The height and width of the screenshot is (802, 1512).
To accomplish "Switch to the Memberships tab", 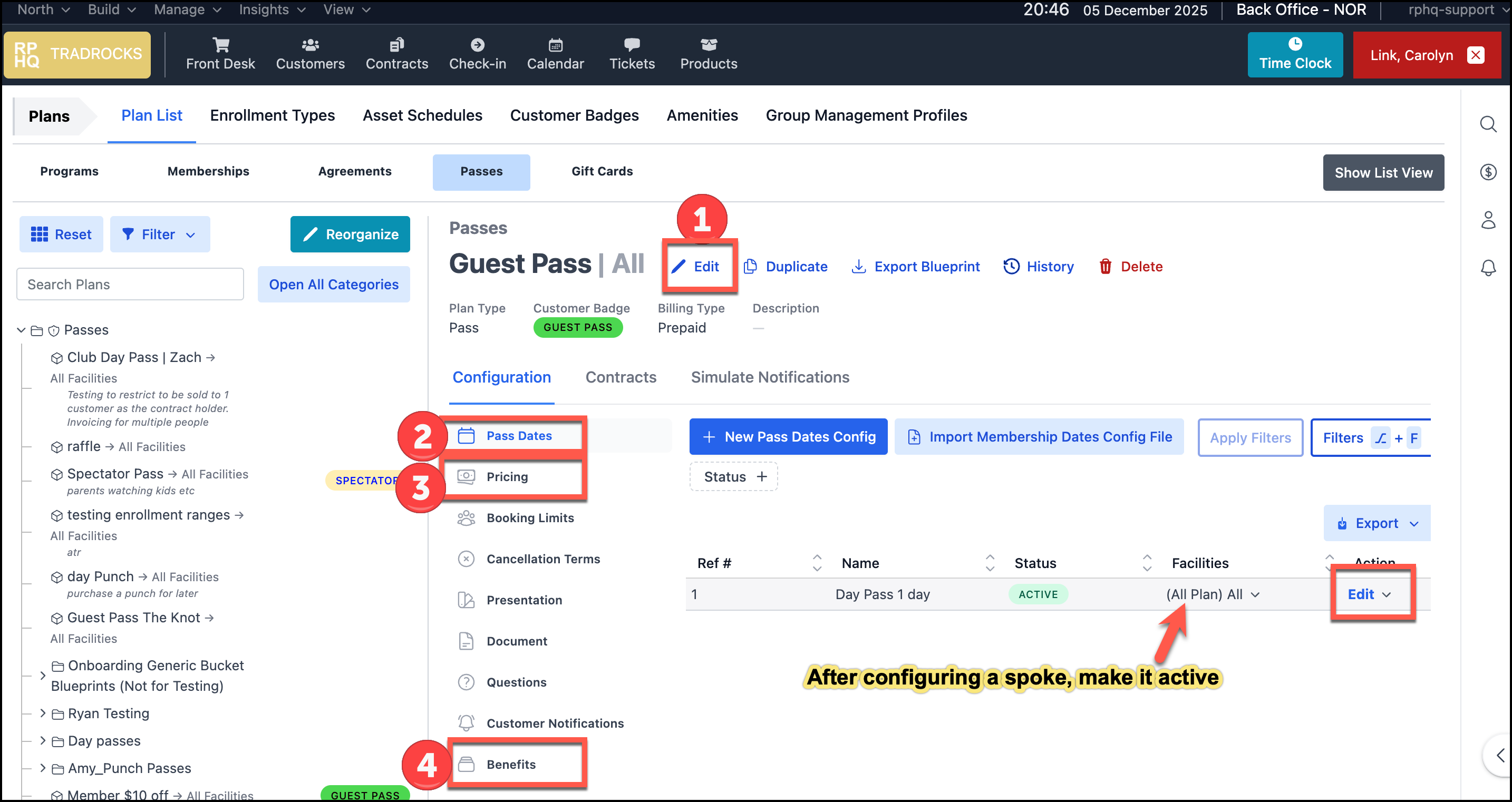I will click(x=208, y=171).
